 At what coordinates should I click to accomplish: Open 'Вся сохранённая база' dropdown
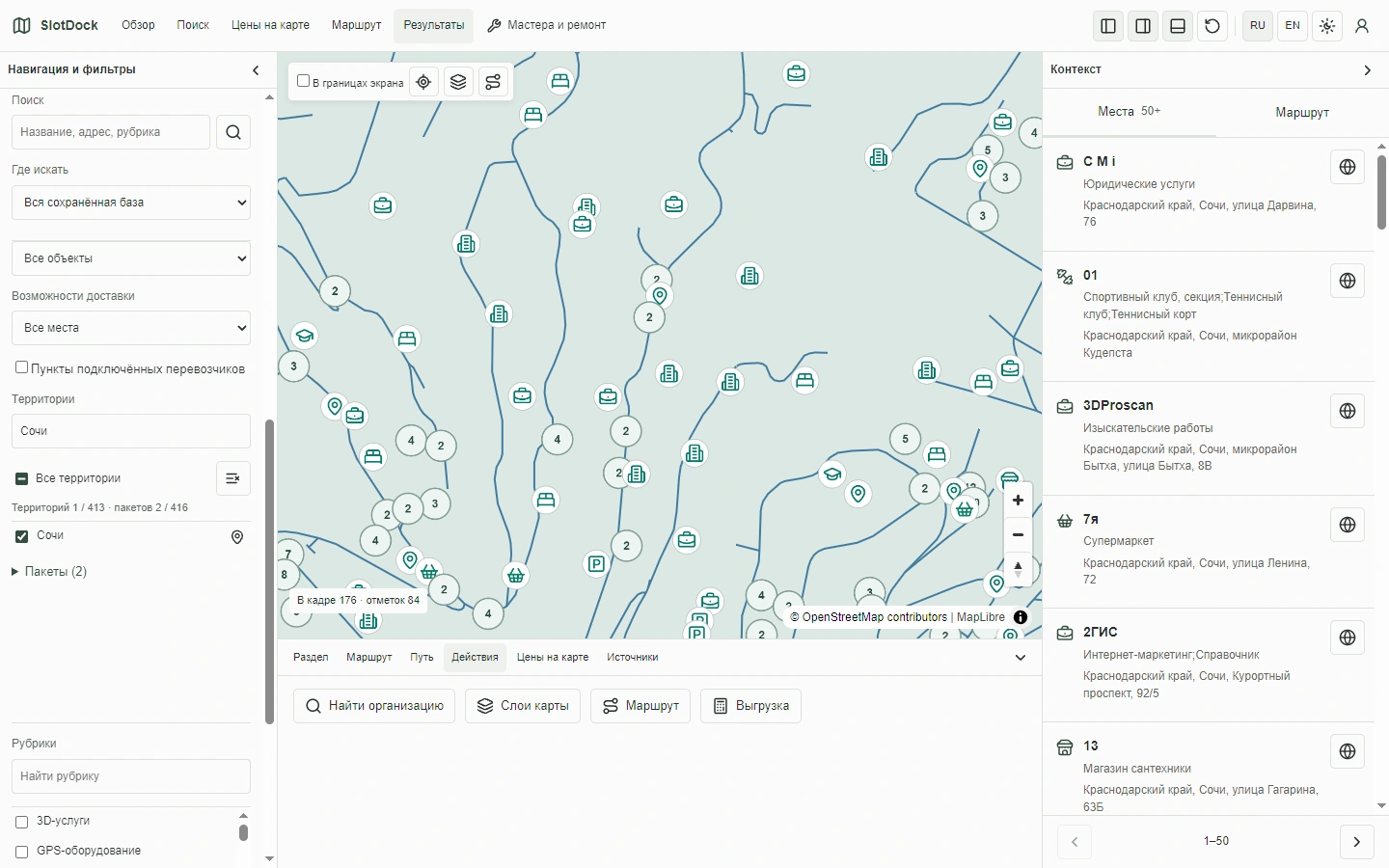pos(131,203)
